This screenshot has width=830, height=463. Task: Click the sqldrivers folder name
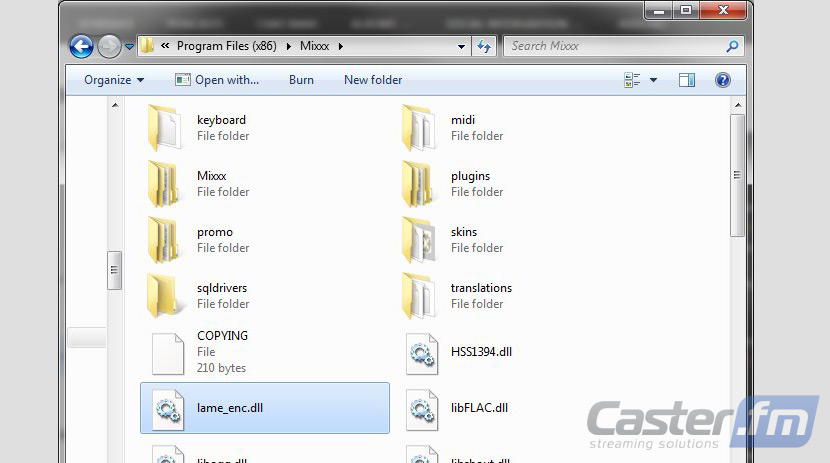(222, 288)
